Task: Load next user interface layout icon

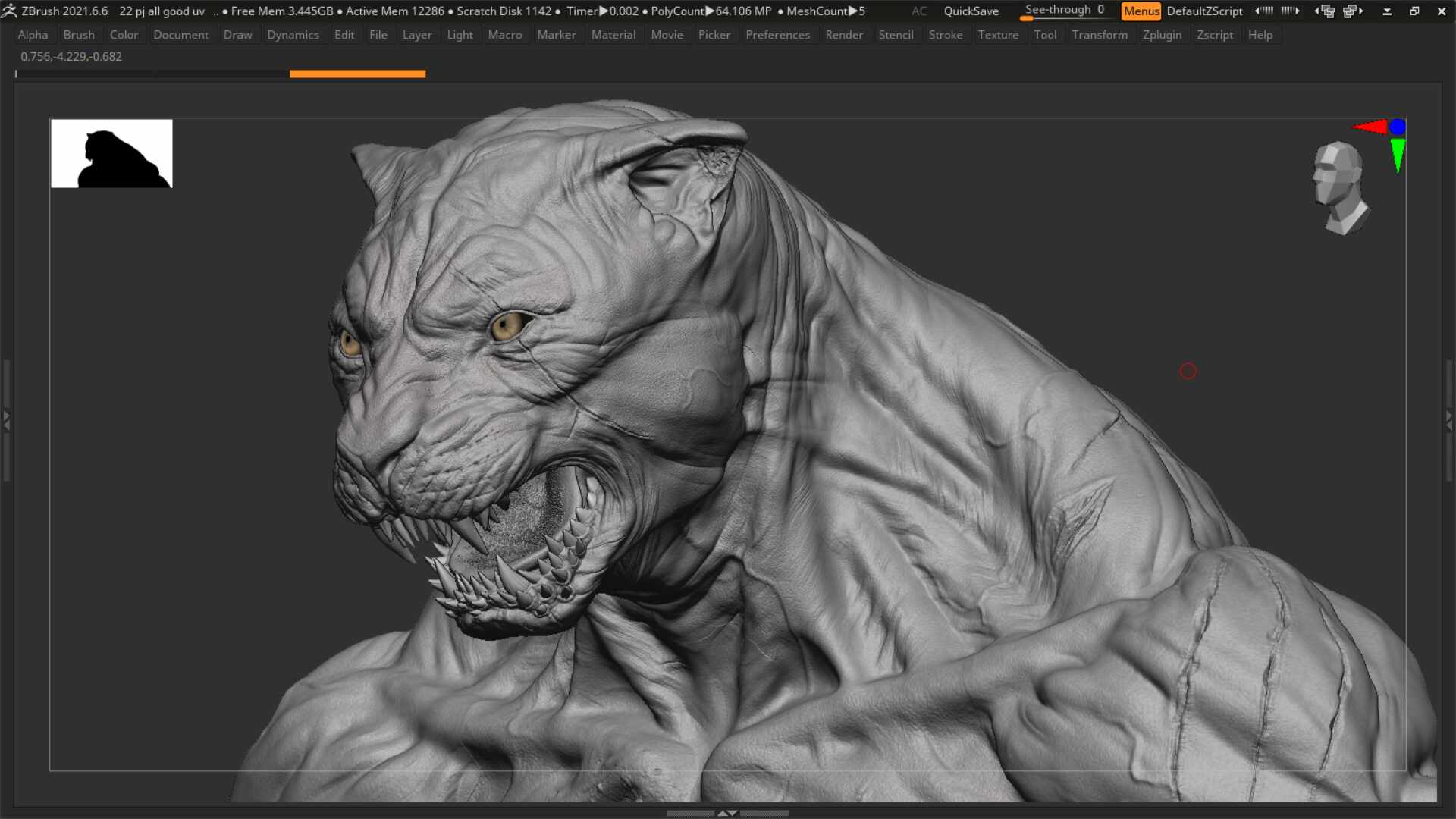Action: 1353,11
